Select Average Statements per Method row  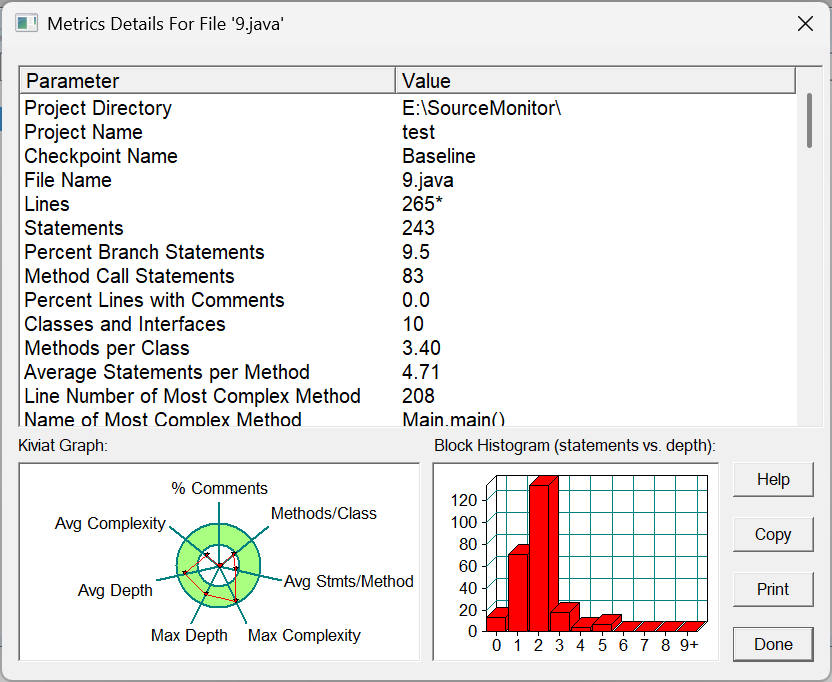408,372
